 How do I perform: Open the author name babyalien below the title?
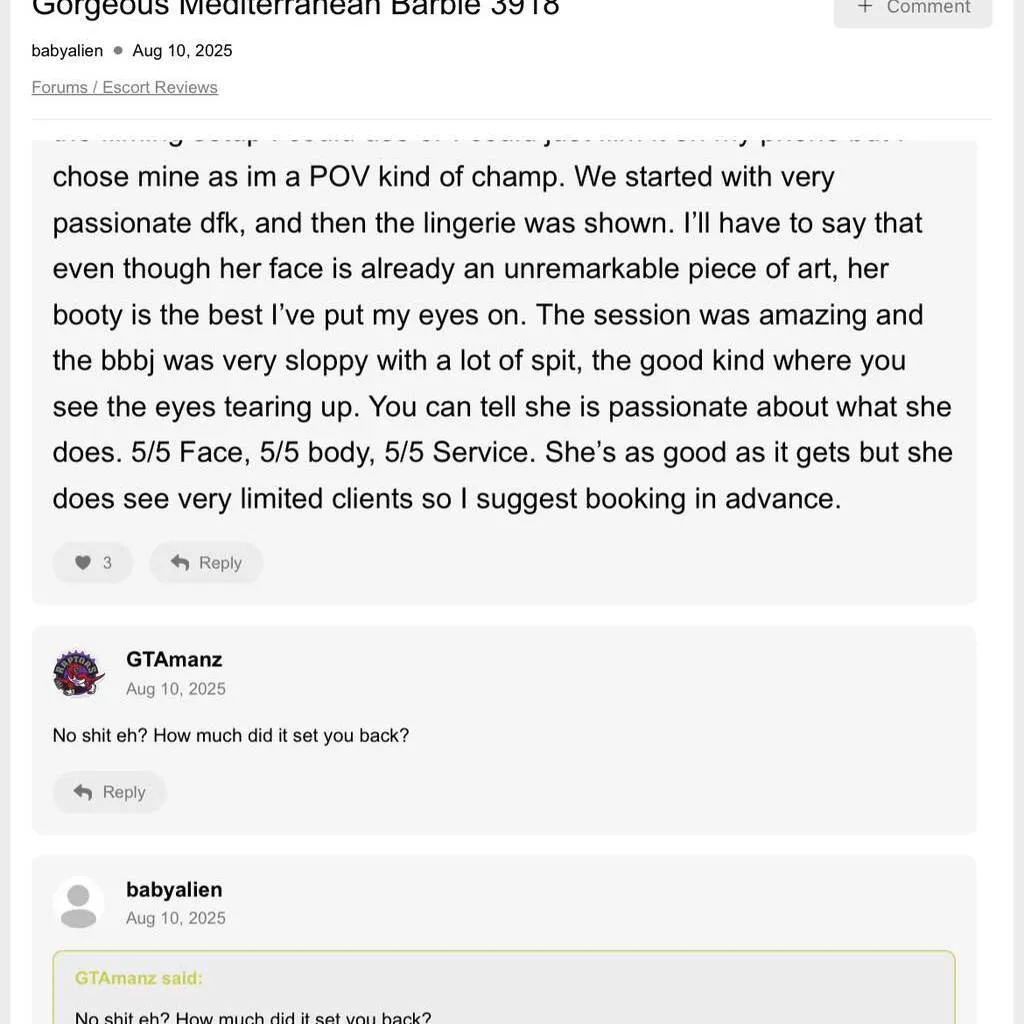point(67,50)
